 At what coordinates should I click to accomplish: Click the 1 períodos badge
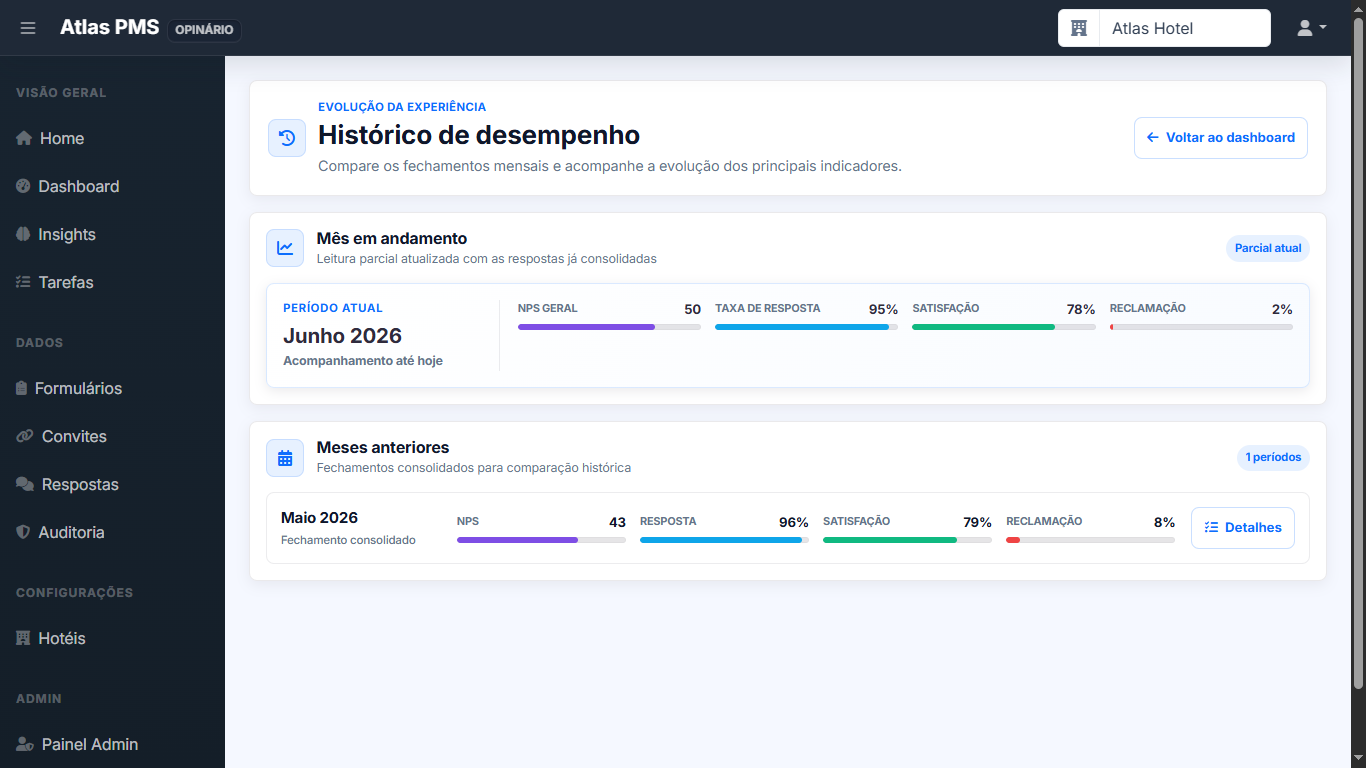(x=1273, y=458)
